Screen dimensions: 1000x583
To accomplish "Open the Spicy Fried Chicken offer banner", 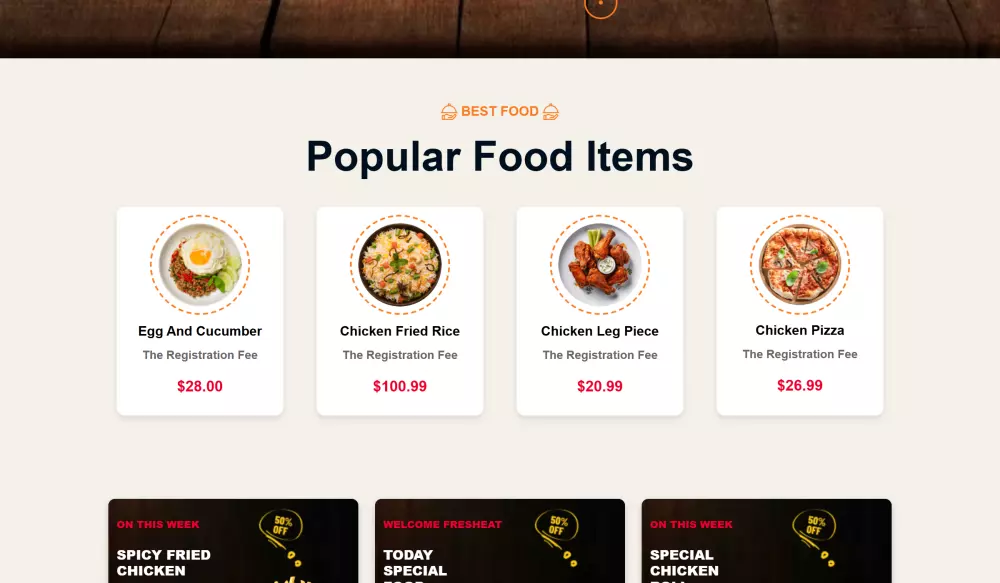I will [233, 541].
